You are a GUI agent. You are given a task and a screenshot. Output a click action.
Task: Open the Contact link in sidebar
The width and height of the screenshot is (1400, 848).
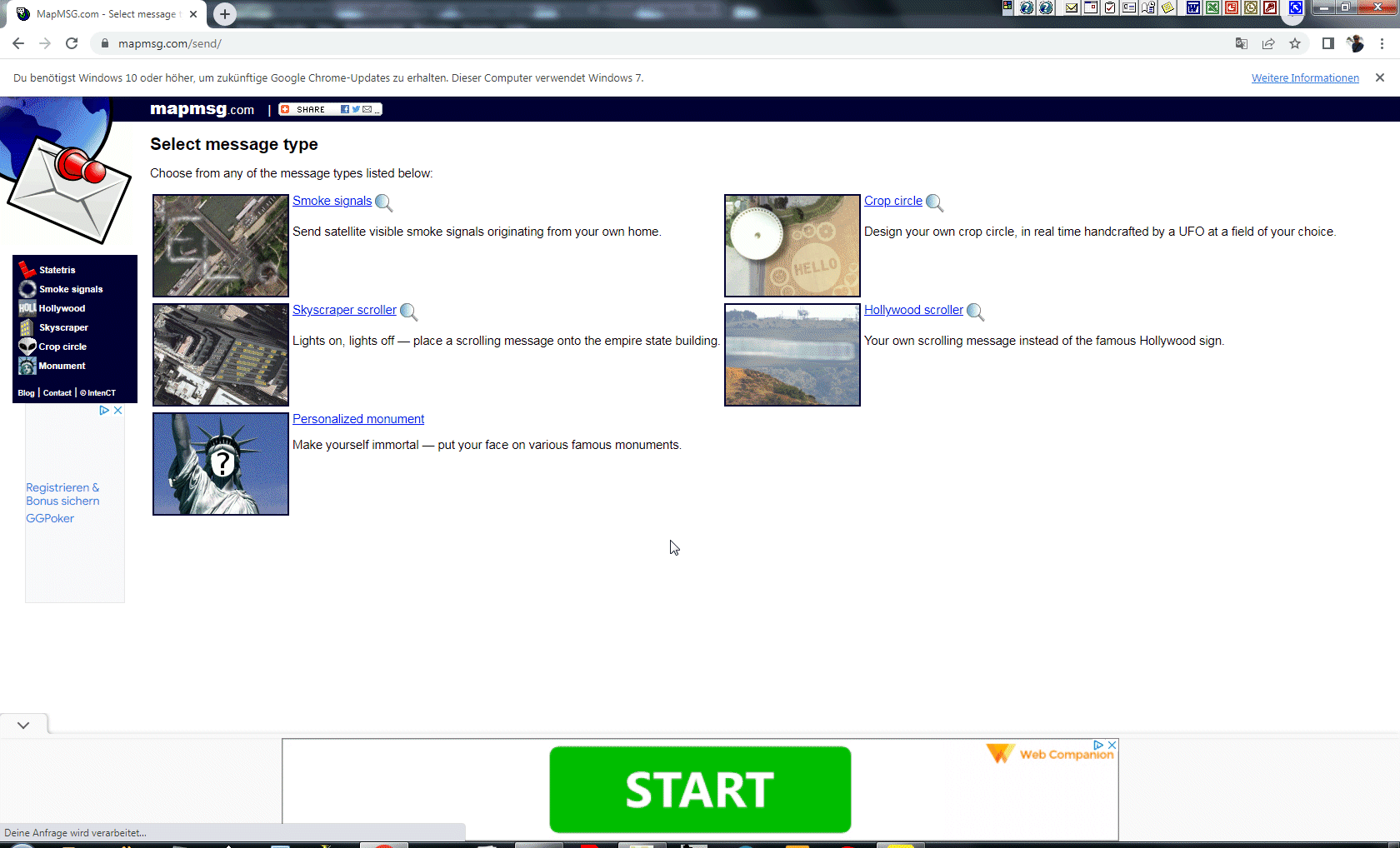(57, 393)
